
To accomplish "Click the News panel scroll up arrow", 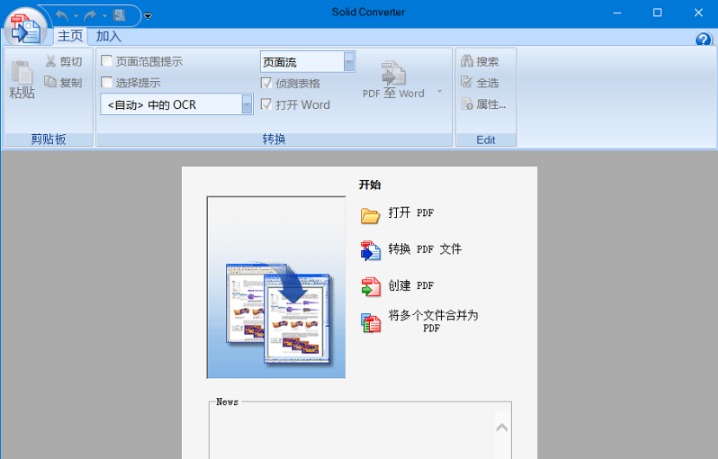I will click(x=502, y=427).
